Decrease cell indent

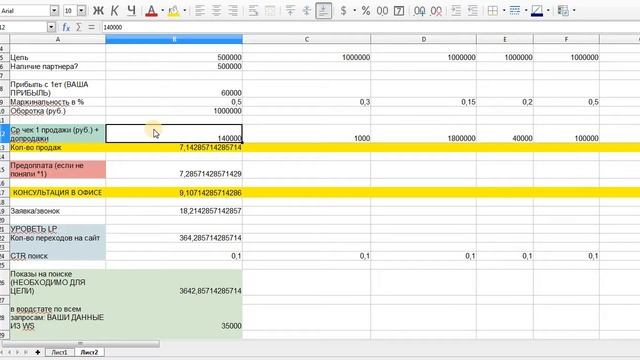(473, 11)
